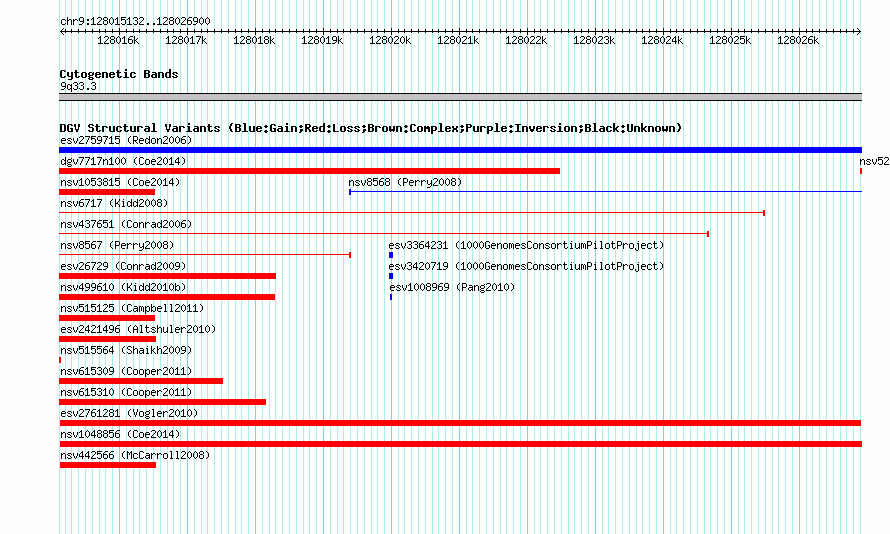Click the nsv499610 (Kidd2010b) red bar
Viewport: 890px width, 534px height.
click(167, 297)
